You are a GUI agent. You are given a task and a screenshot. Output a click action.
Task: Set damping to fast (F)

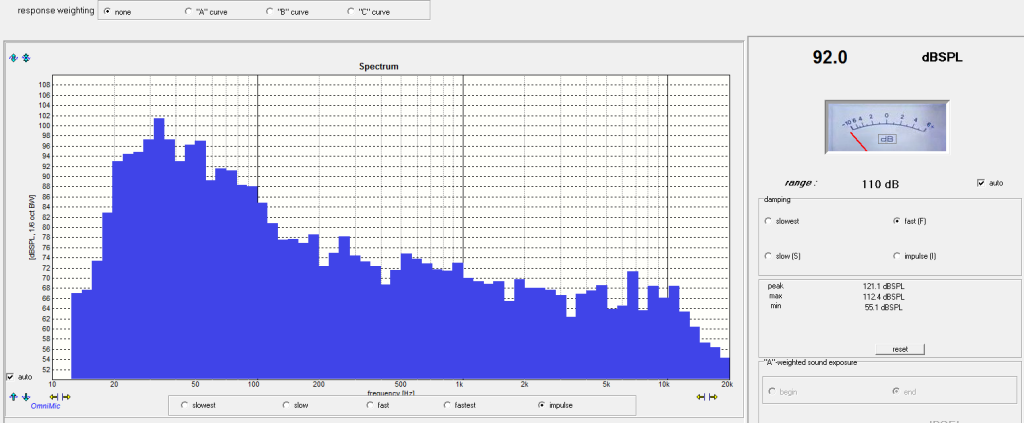coord(897,221)
